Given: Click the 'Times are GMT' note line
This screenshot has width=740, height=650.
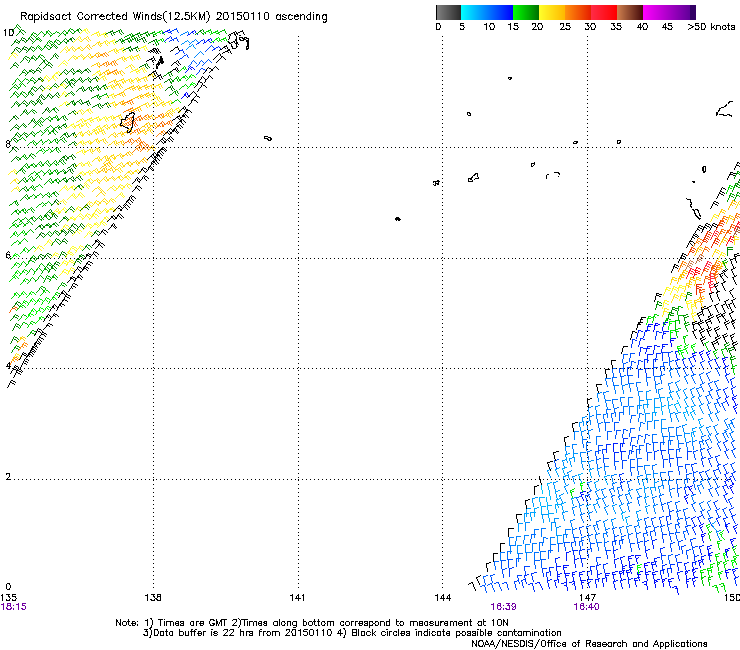Looking at the screenshot, I should pyautogui.click(x=312, y=623).
